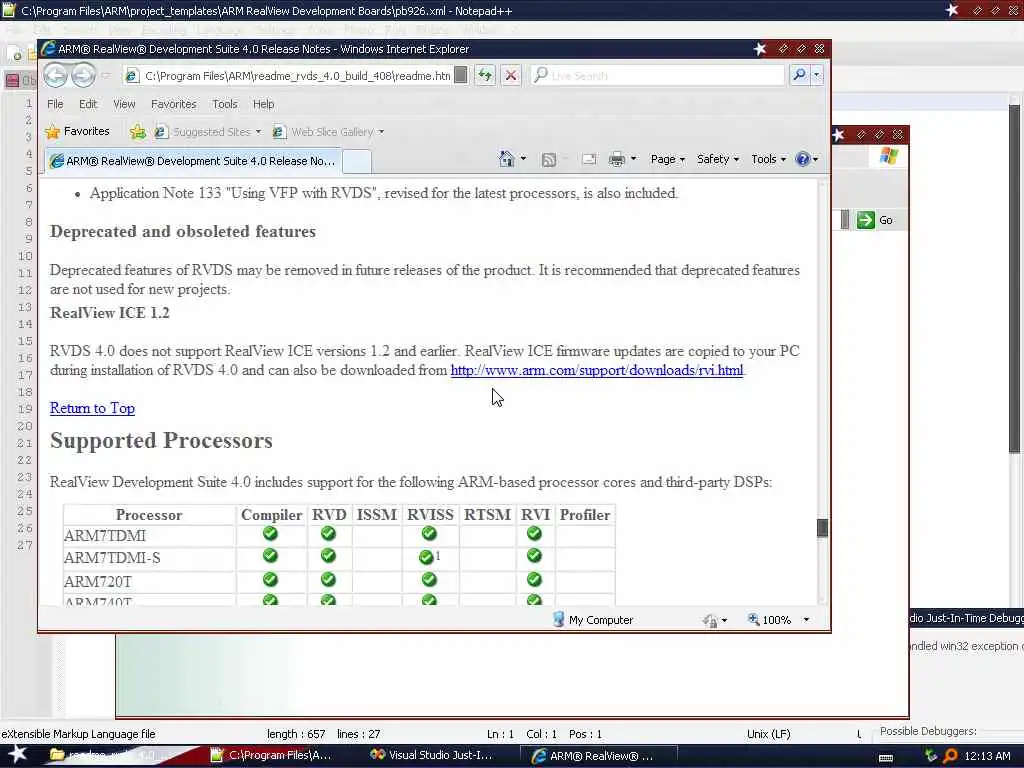Click the orange magnifier tray icon
The height and width of the screenshot is (768, 1024).
[950, 756]
